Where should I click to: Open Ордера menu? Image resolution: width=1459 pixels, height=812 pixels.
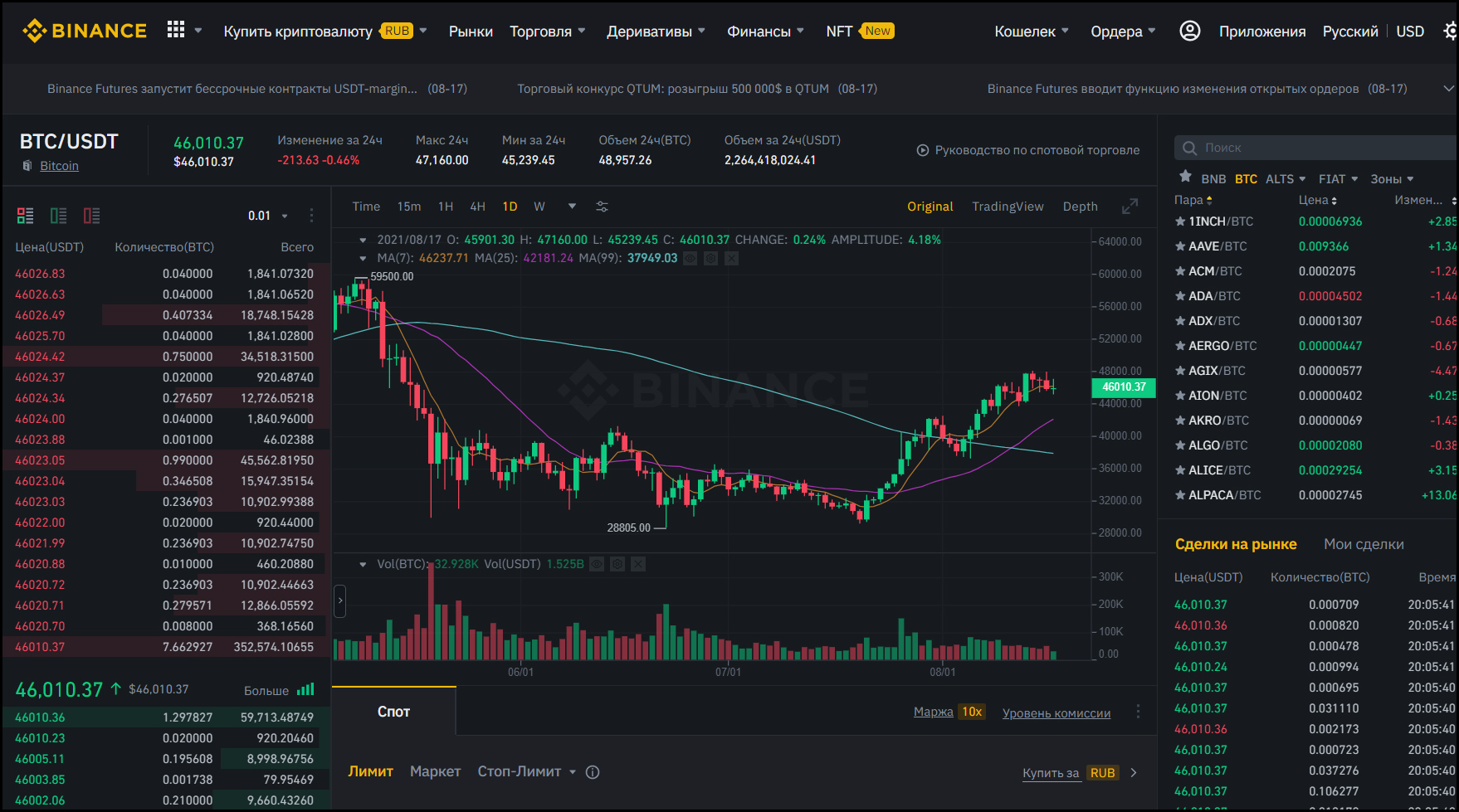tap(1123, 31)
